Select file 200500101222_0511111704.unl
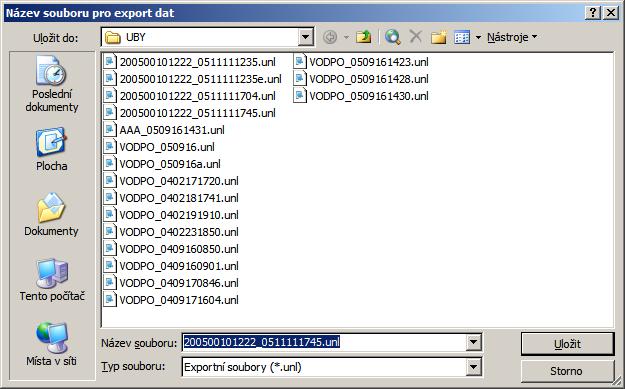The width and height of the screenshot is (625, 389). coord(197,96)
